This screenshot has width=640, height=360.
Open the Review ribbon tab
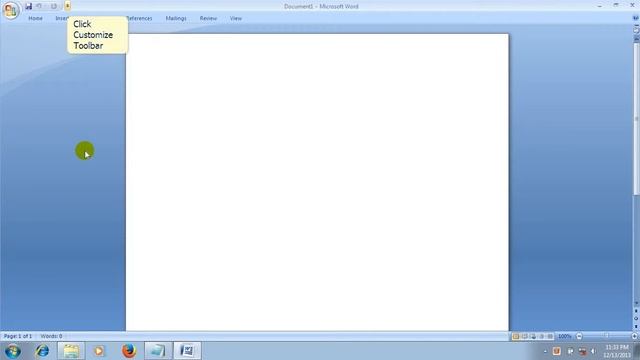tap(208, 18)
